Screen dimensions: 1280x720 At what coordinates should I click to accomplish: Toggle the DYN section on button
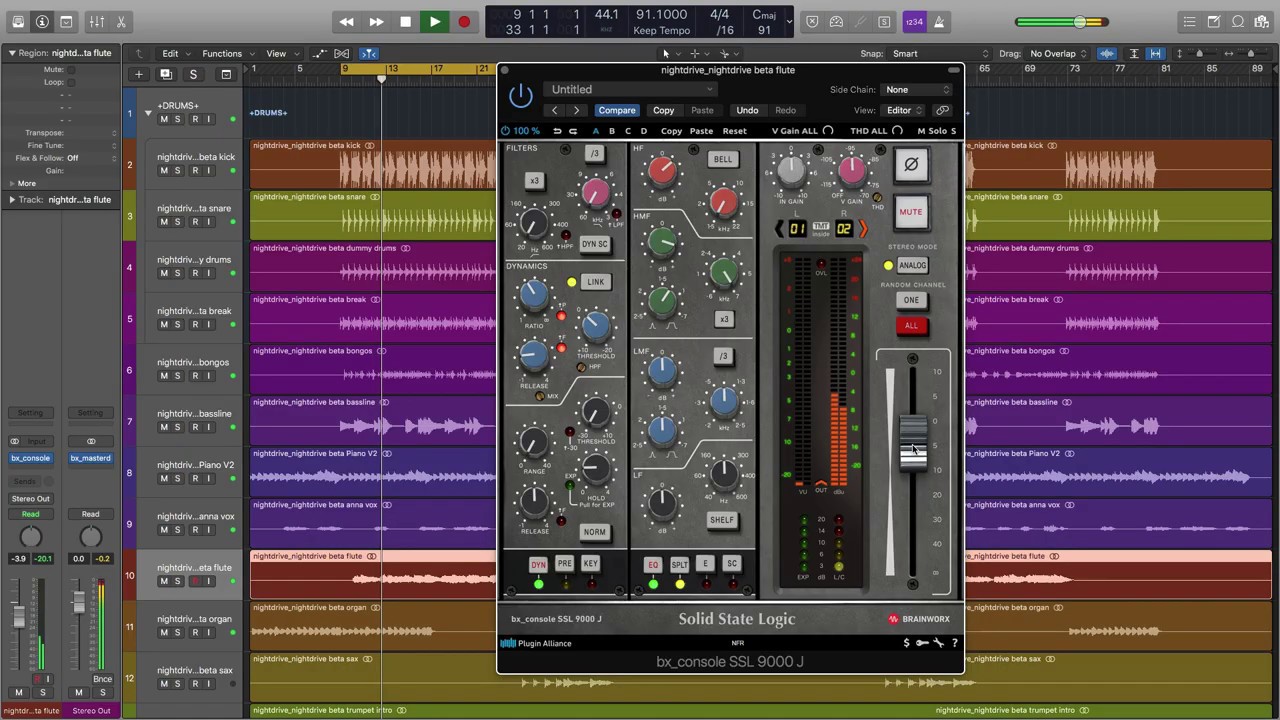538,565
